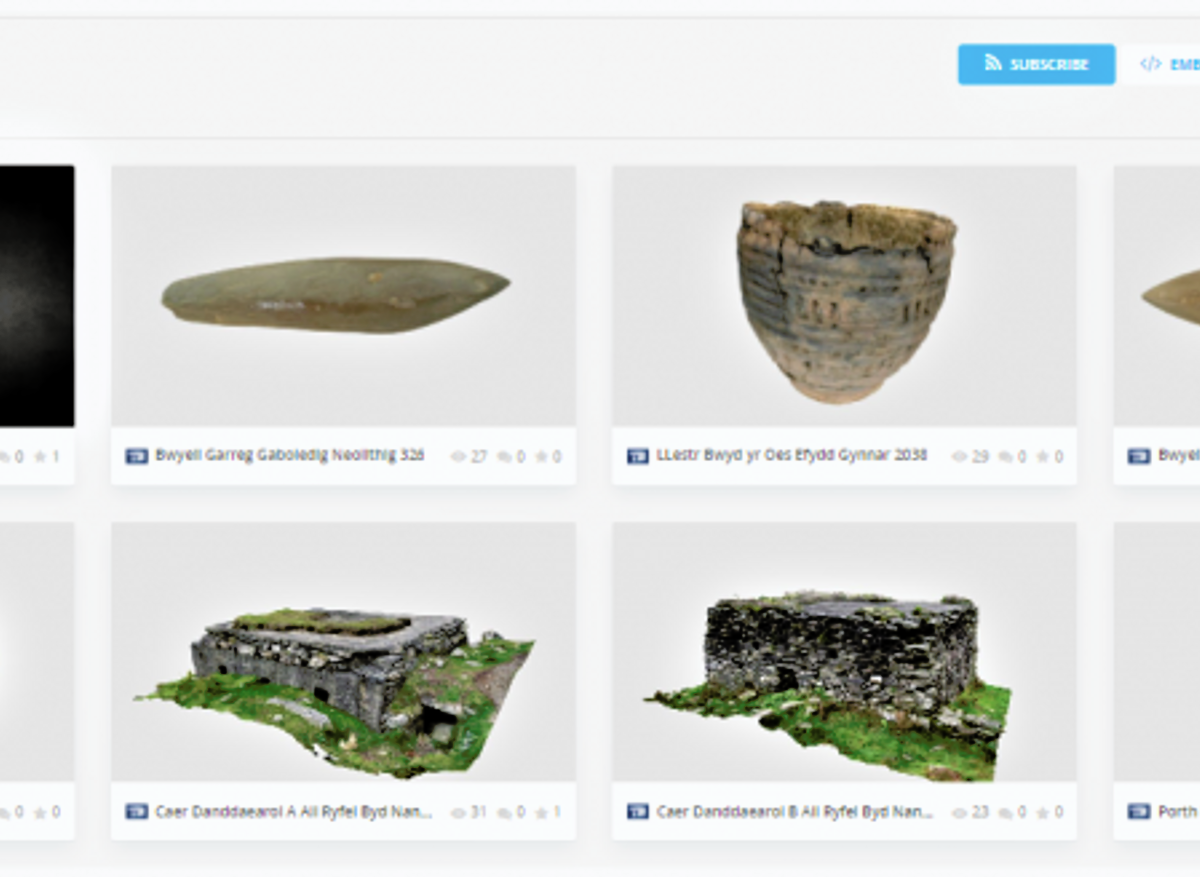Click the Subscribe button

1036,64
